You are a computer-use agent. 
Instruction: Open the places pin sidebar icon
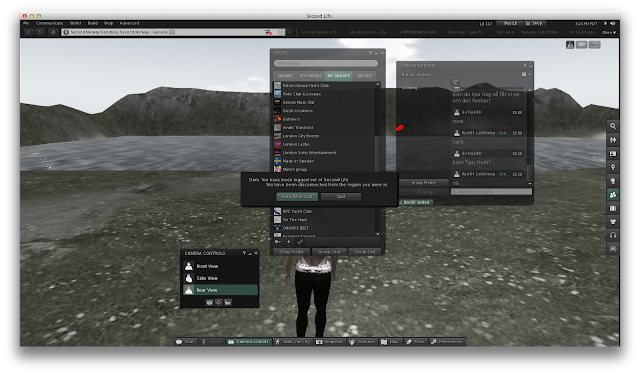[x=613, y=167]
